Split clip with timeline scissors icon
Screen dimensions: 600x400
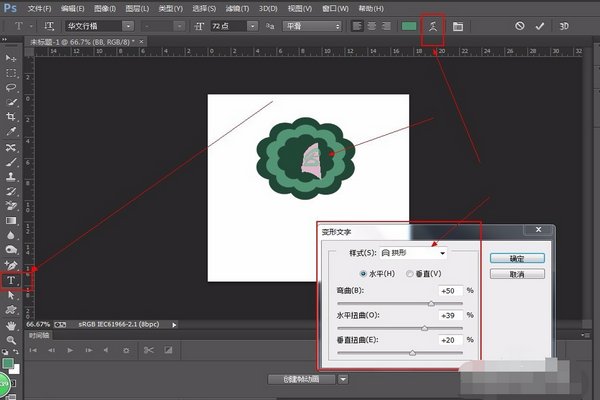(x=148, y=350)
